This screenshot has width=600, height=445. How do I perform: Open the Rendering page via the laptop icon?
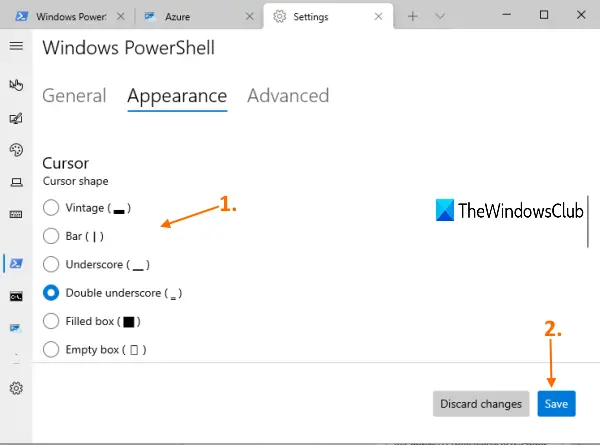[x=16, y=182]
